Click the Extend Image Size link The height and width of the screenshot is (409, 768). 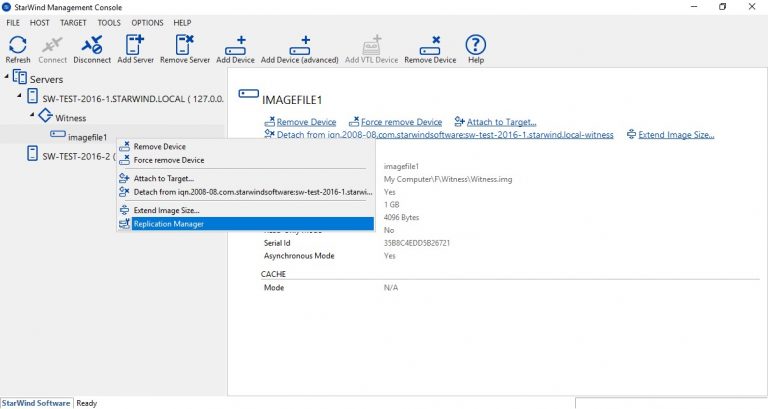676,135
